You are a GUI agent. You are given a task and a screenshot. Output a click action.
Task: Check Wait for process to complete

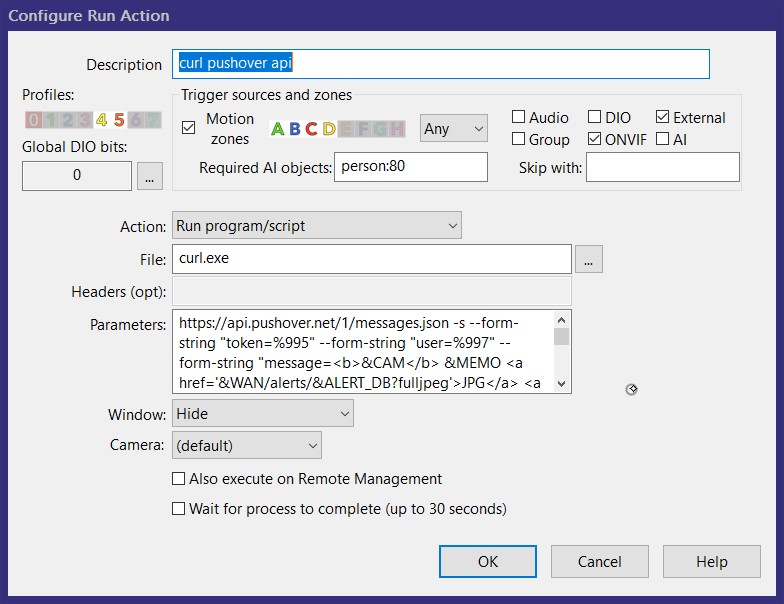179,509
